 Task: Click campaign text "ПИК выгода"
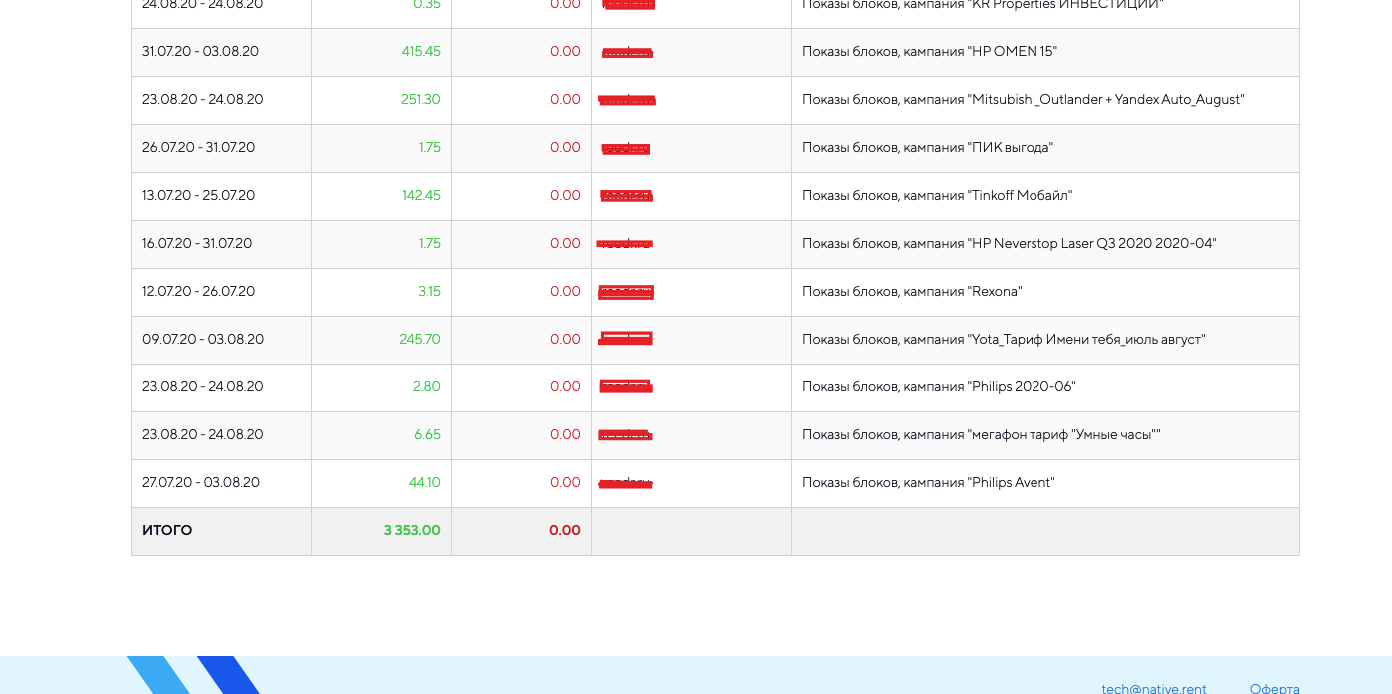coord(1010,147)
